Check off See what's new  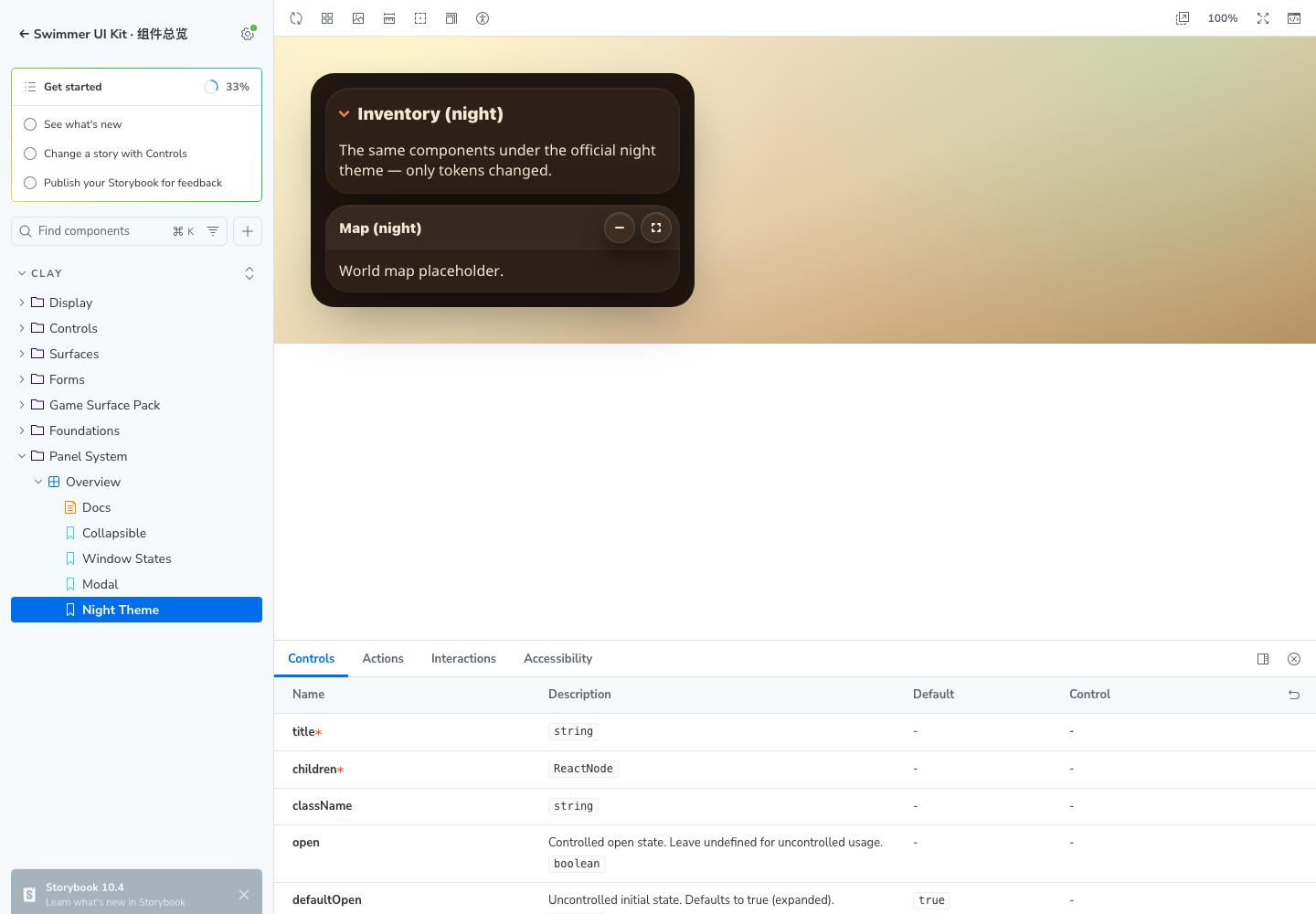pyautogui.click(x=30, y=124)
